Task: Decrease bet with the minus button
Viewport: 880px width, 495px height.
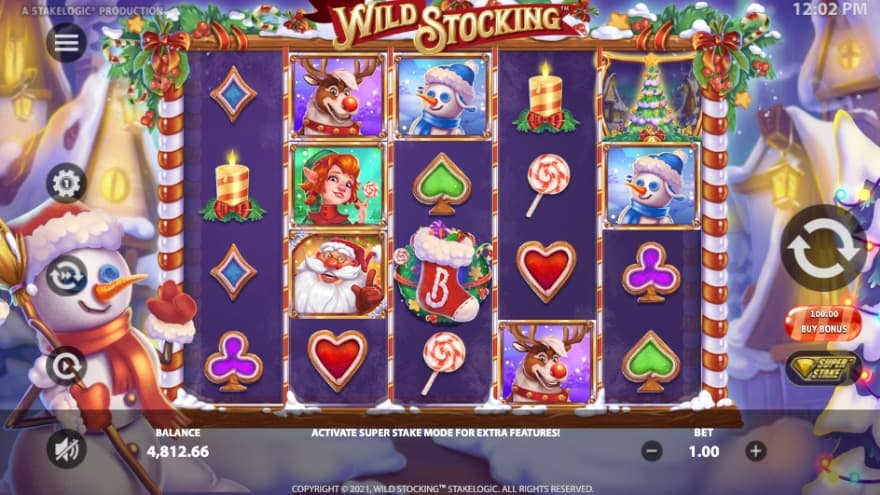Action: [652, 451]
